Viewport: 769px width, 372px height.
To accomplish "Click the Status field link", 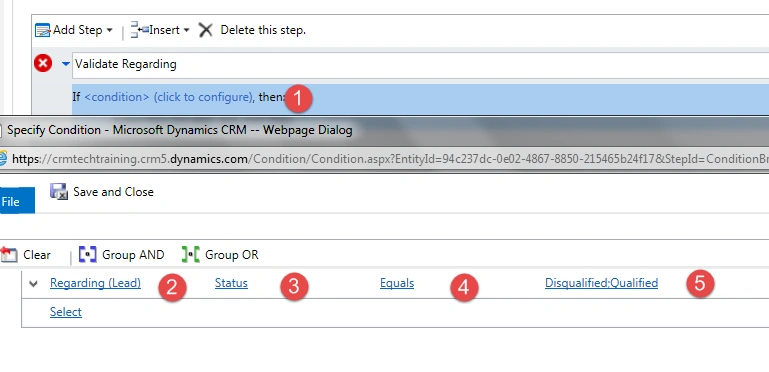I will pos(231,283).
